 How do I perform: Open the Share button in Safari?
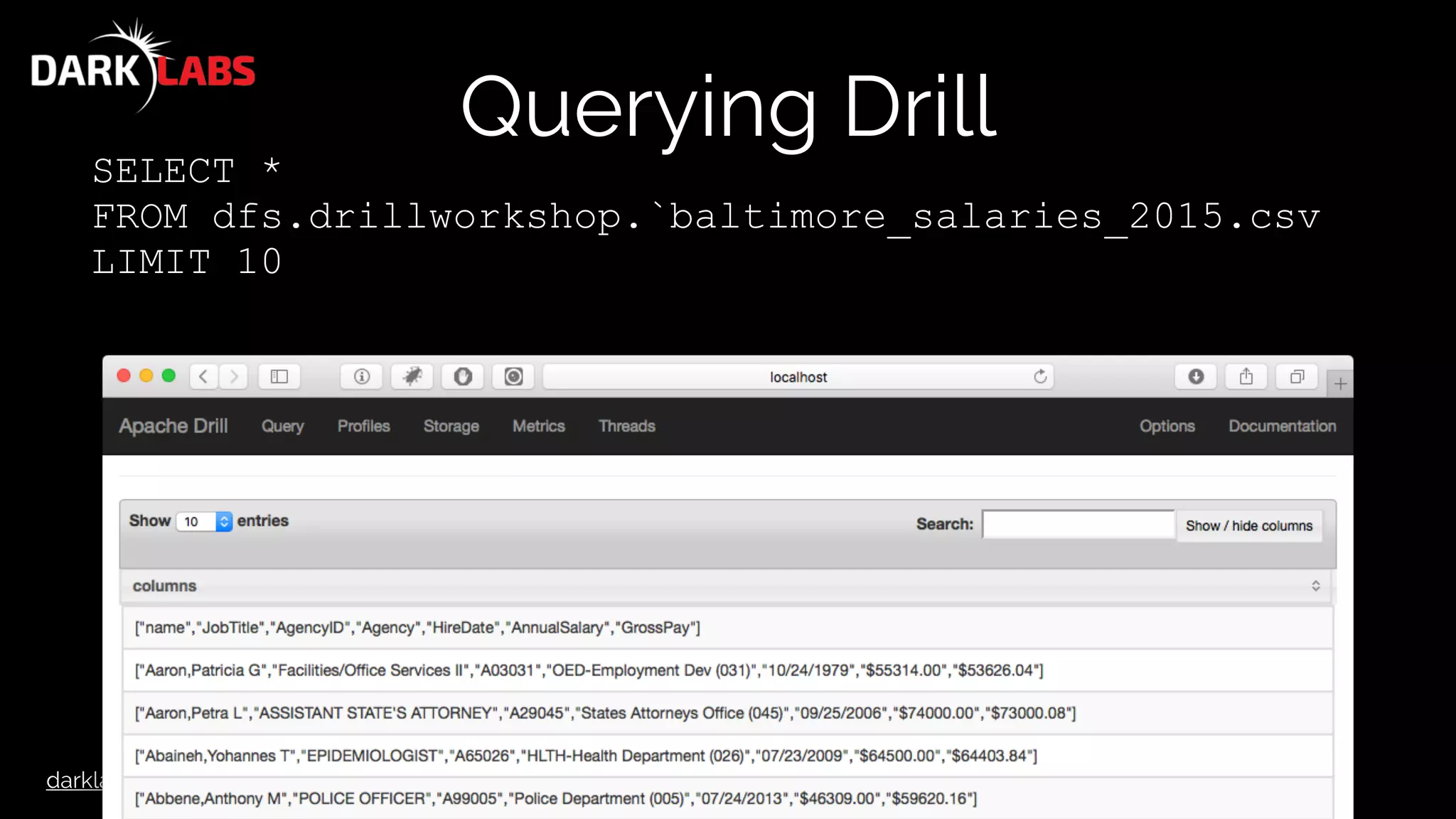[x=1246, y=376]
